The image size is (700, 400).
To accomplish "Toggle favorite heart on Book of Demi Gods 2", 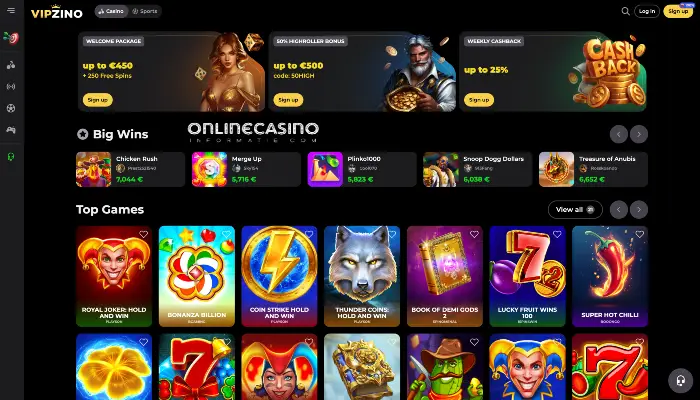I will pos(474,234).
